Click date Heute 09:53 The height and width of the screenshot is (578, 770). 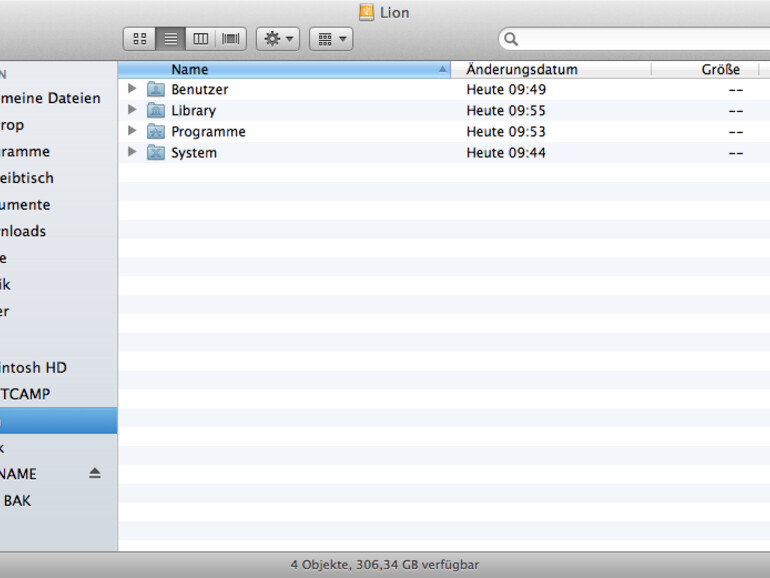point(506,132)
